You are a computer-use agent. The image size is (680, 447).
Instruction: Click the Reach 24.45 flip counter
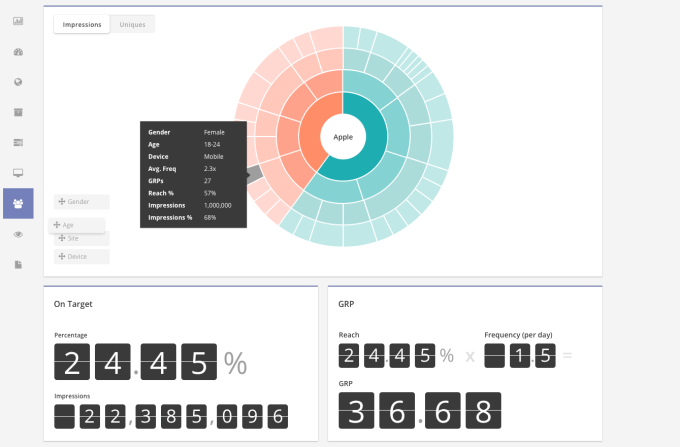pos(387,356)
